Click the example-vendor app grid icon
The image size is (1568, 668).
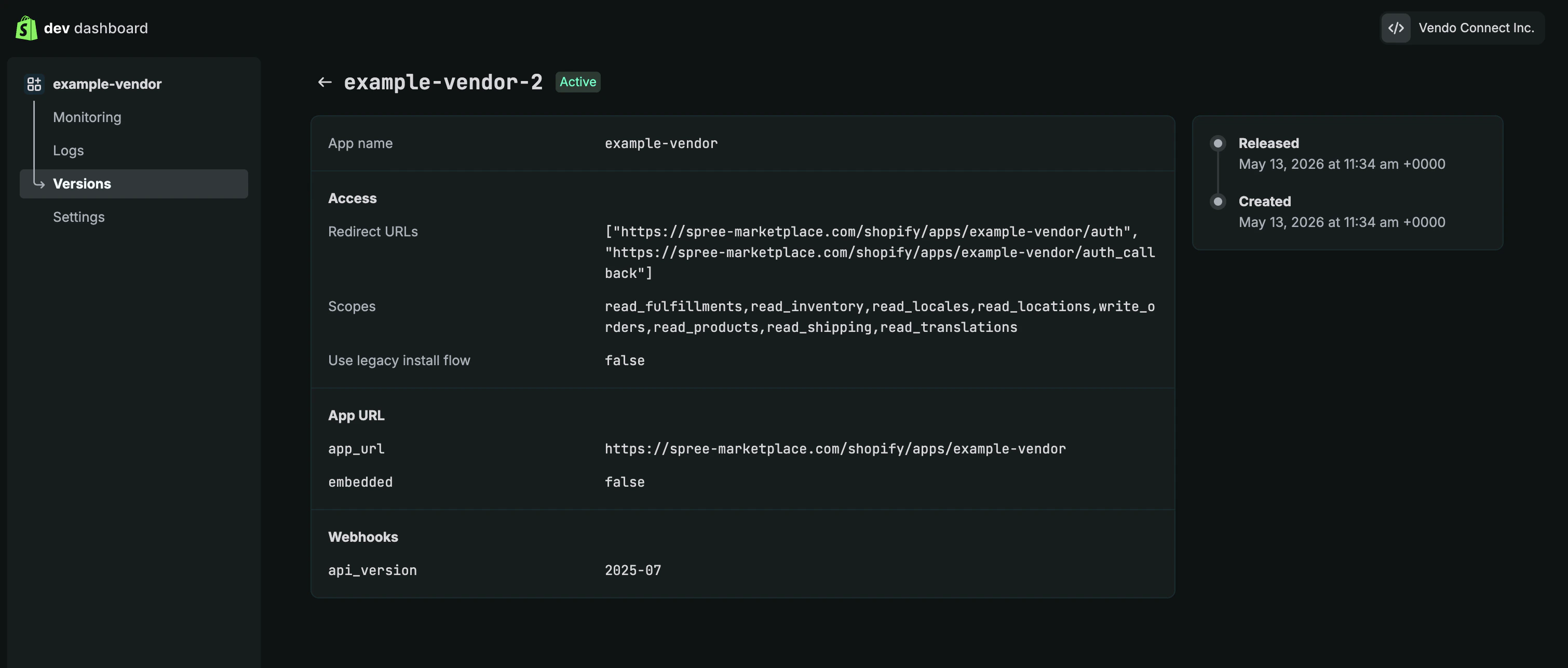click(x=34, y=84)
